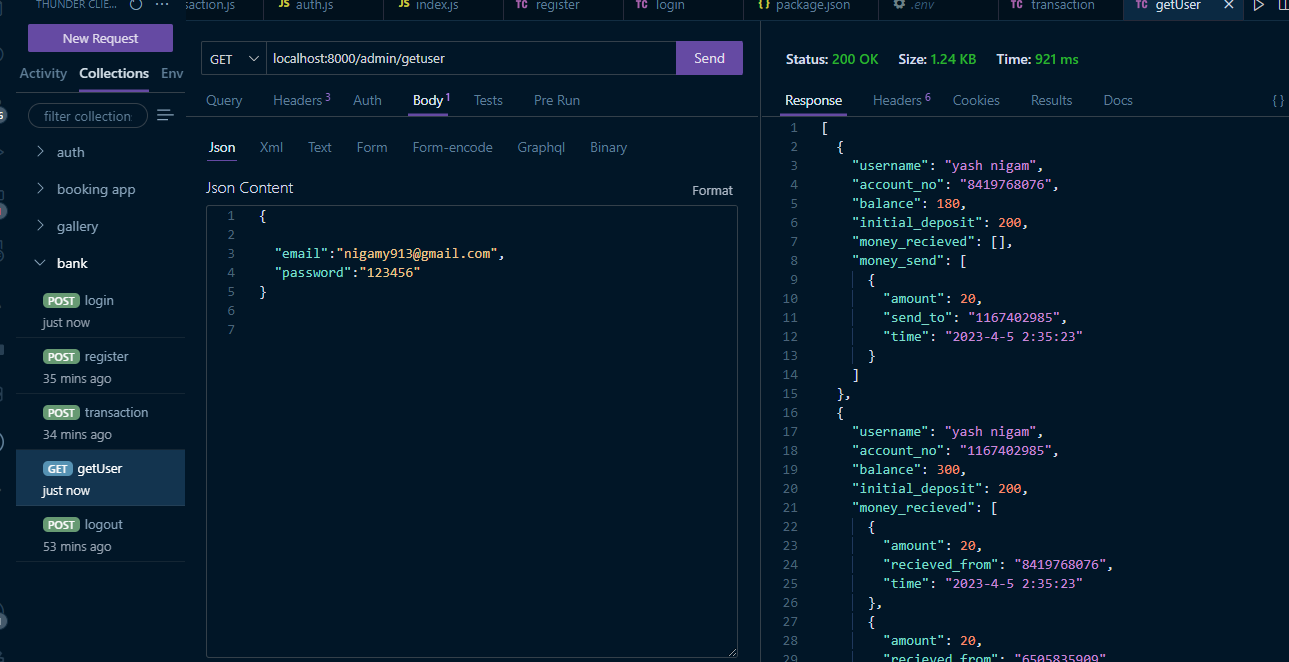Click the Thunder Client icon on the login tab

pos(640,7)
